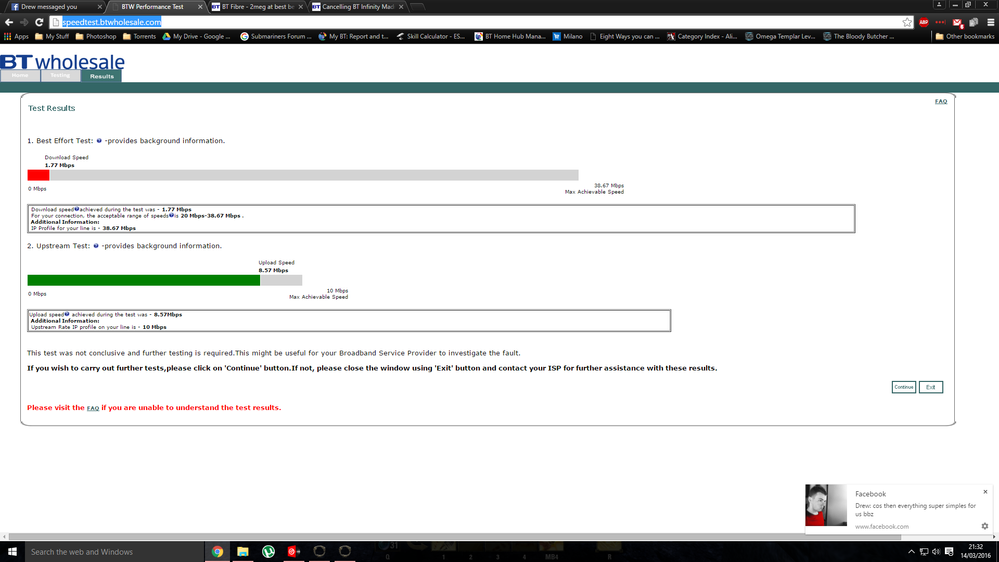This screenshot has height=562, width=999.
Task: Open 'The Bloody Butcher' bookmark
Action: pos(858,36)
